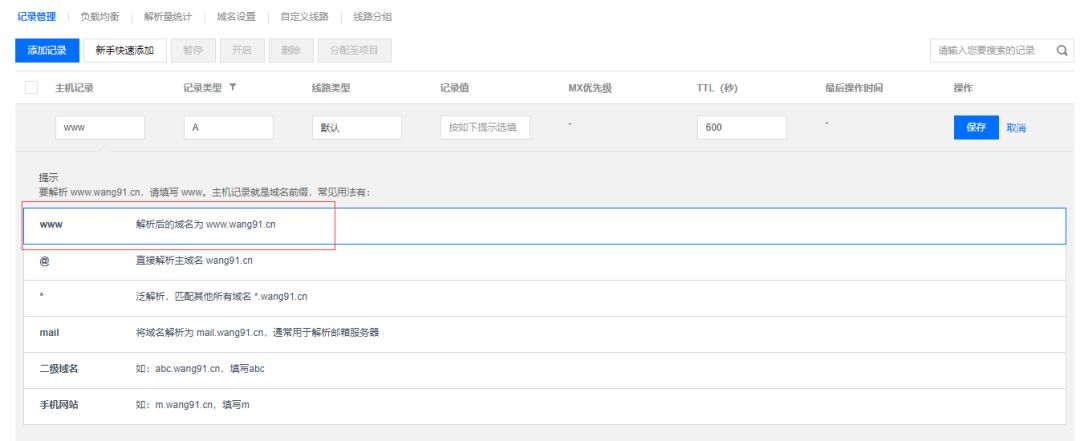Click the record type filter icon
Viewport: 1080px width, 441px height.
coord(233,88)
